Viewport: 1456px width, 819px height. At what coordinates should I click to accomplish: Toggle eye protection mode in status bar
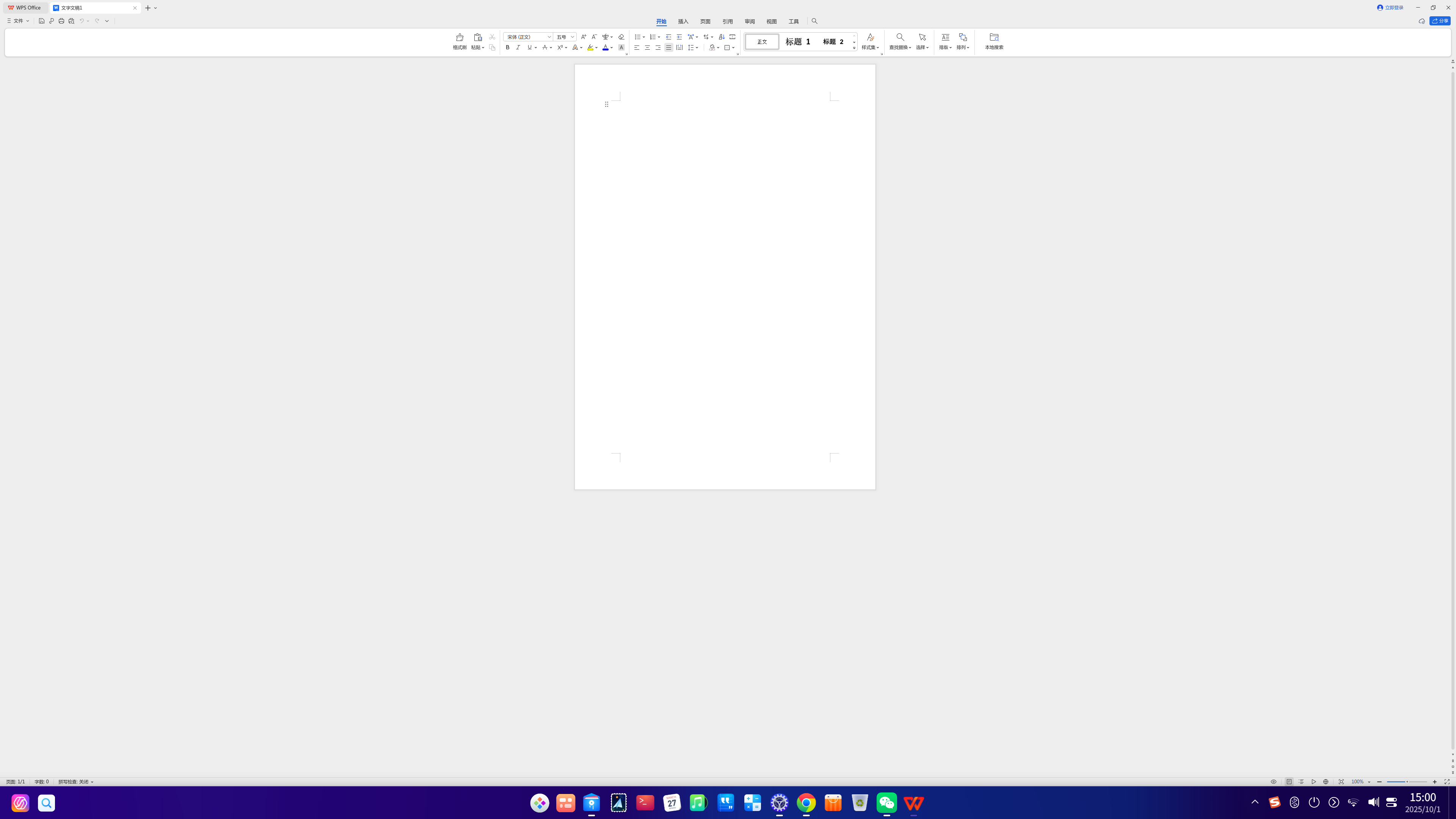point(1274,782)
